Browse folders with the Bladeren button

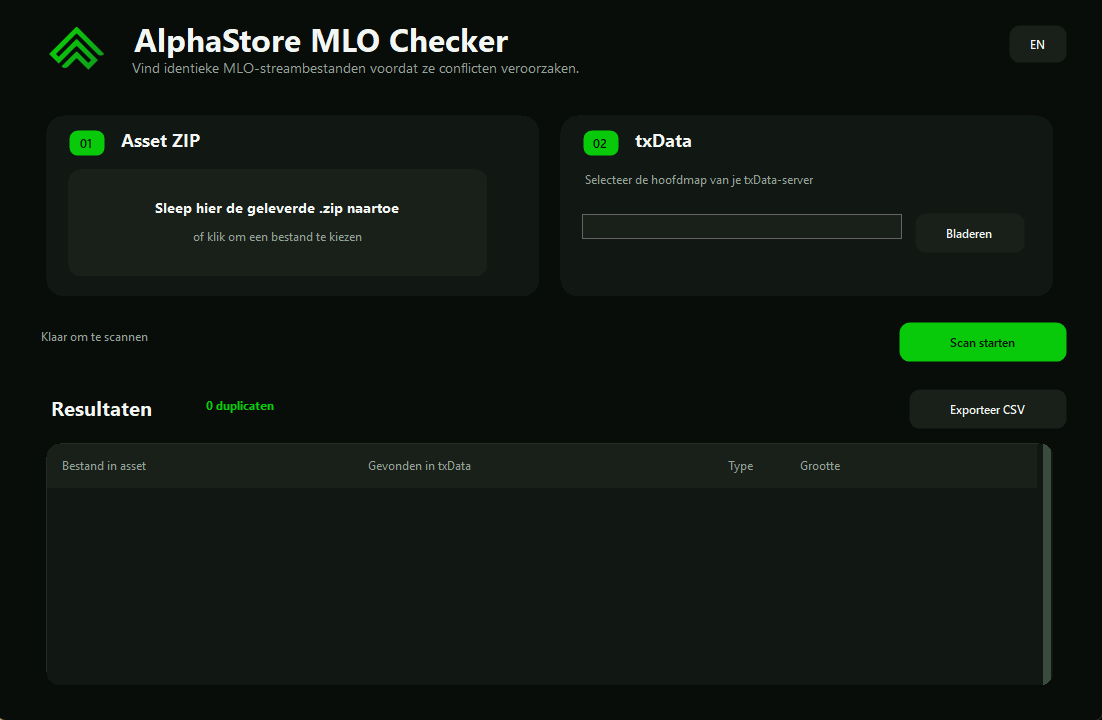click(969, 233)
